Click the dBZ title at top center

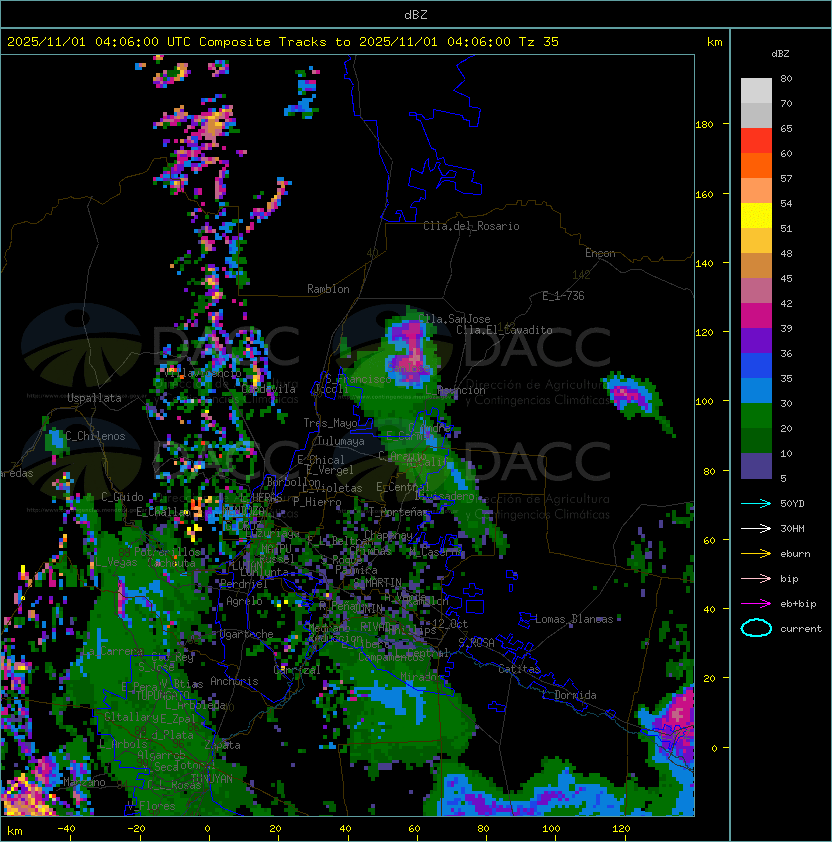coord(416,15)
